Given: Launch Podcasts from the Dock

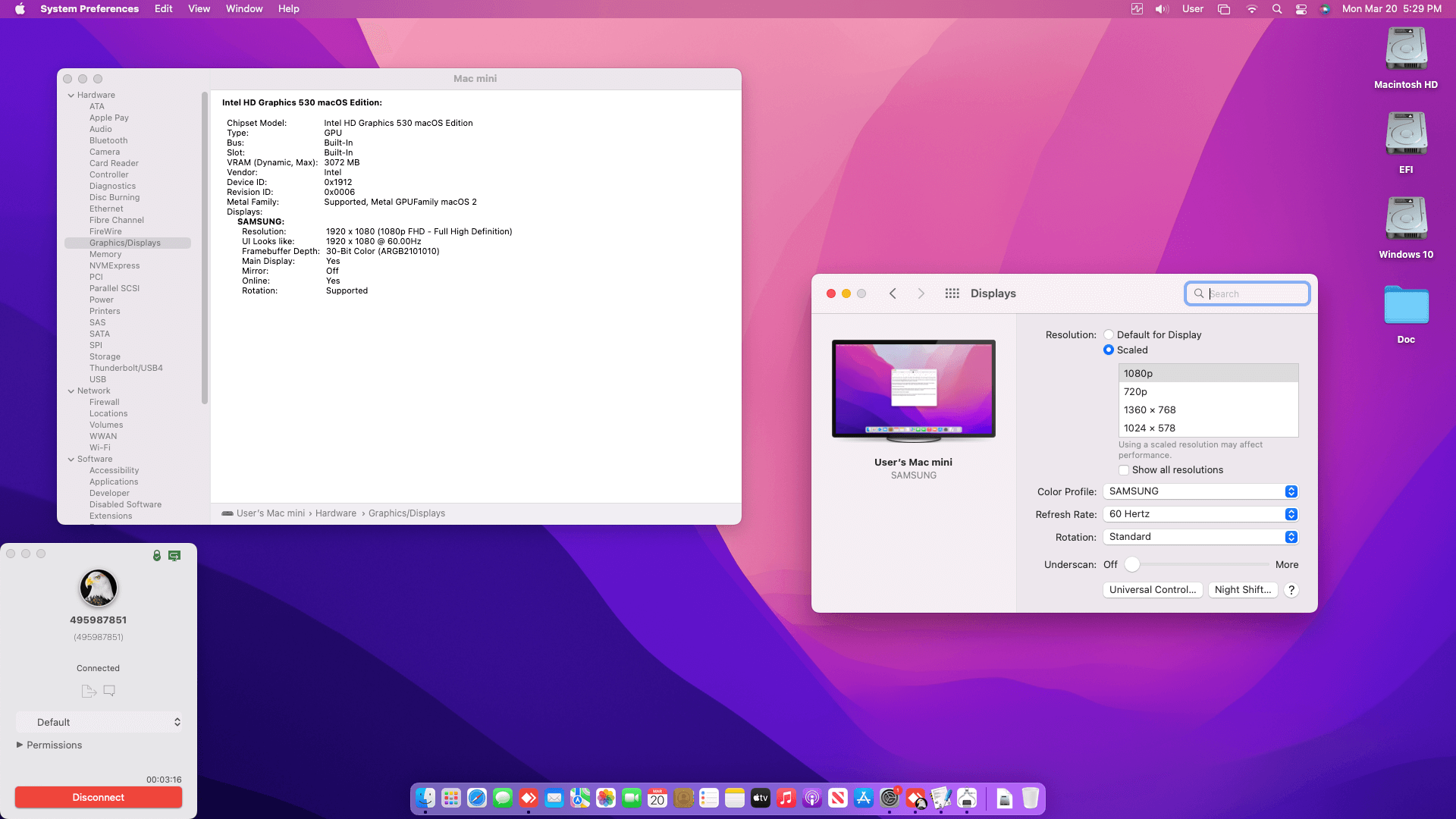Looking at the screenshot, I should pos(812,798).
